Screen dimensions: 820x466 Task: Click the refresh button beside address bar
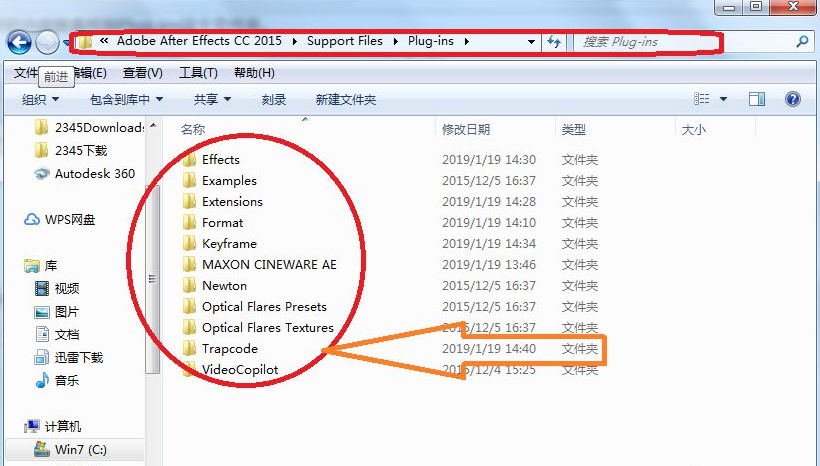554,42
